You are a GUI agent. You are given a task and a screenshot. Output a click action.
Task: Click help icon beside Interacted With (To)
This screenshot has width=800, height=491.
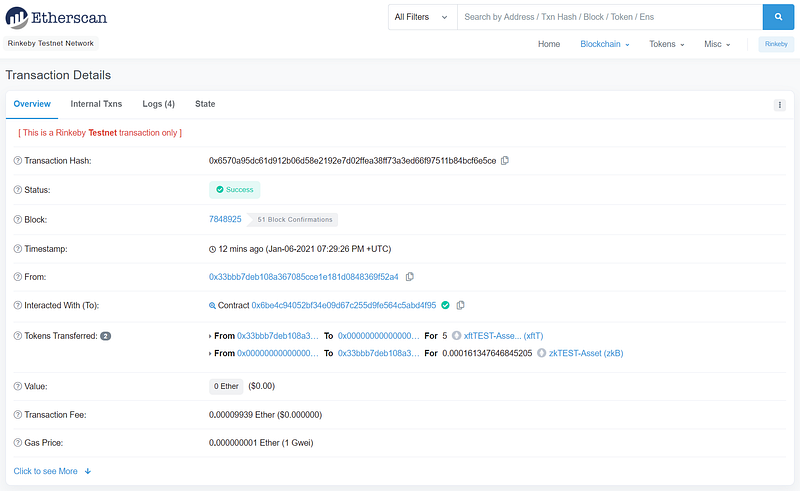pyautogui.click(x=17, y=305)
